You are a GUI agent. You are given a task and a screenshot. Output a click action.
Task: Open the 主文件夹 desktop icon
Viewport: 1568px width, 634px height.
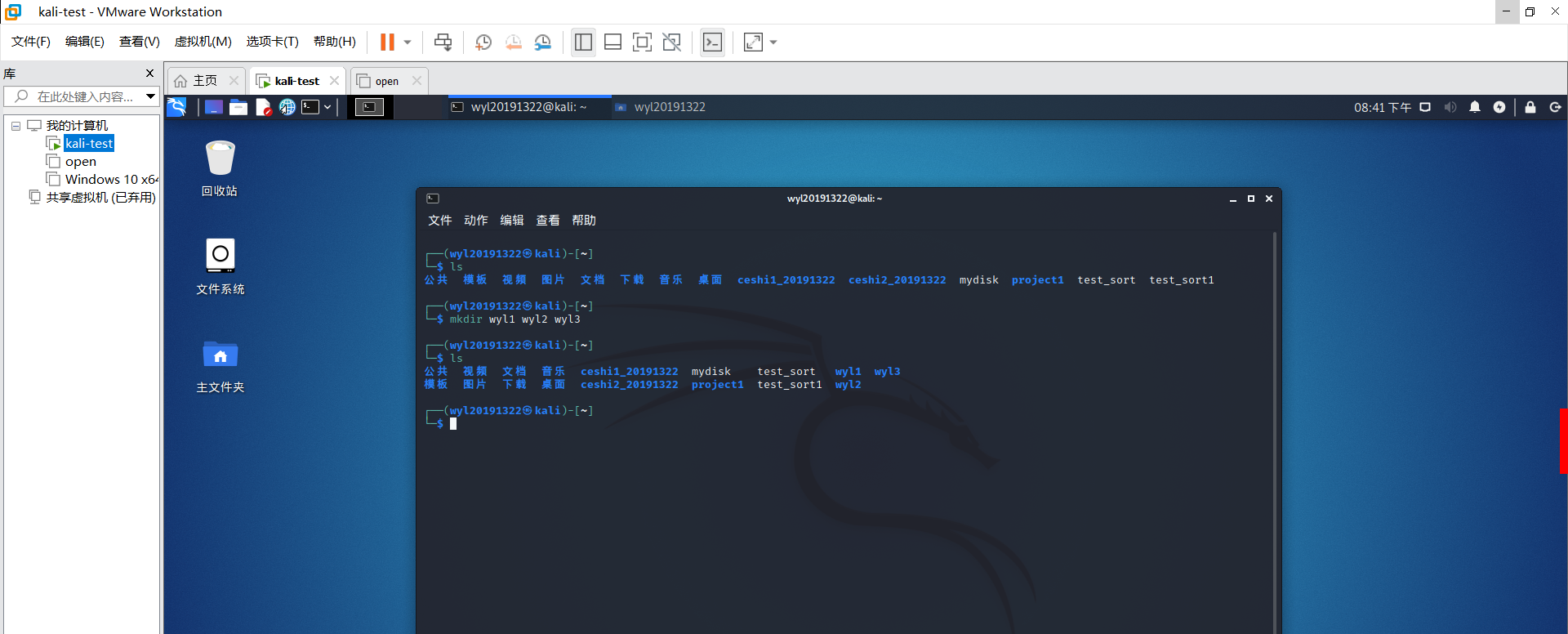220,366
